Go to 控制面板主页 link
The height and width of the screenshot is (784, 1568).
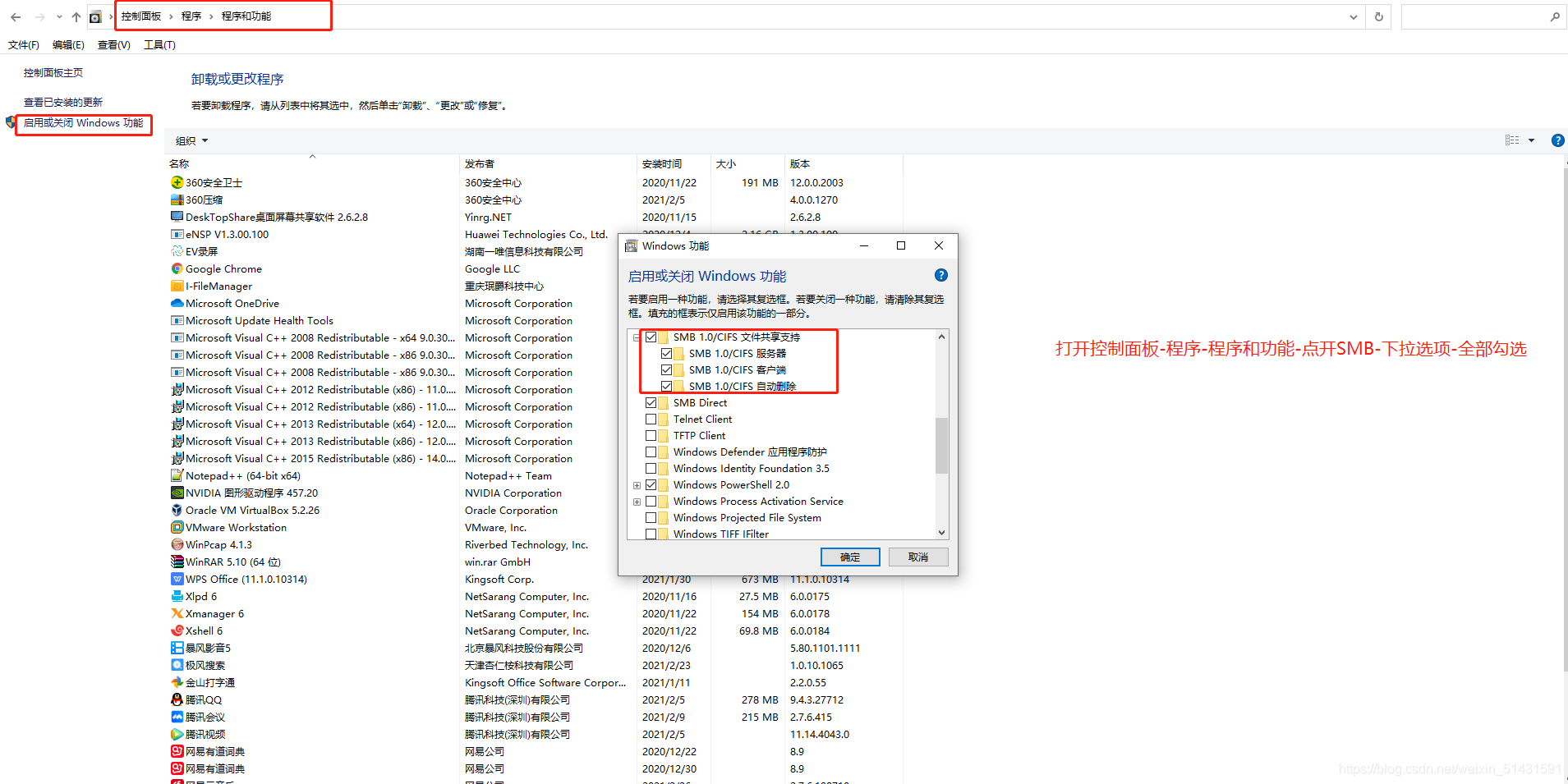point(53,73)
